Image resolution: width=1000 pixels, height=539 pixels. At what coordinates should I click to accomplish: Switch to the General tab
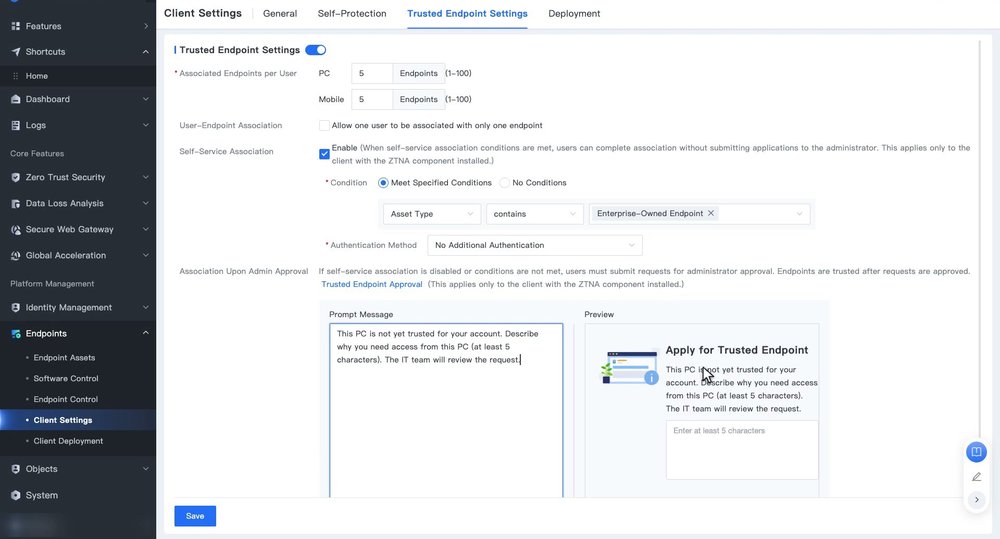point(280,13)
